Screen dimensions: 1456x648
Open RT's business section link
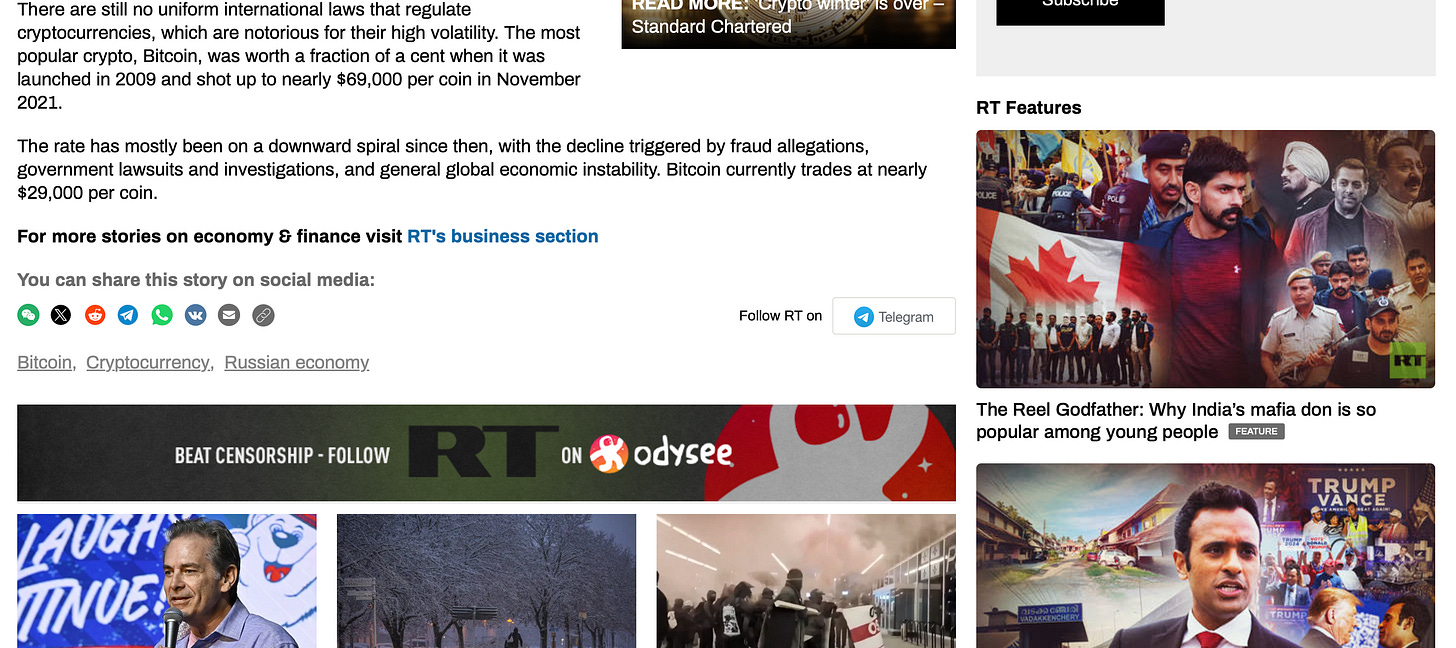503,236
